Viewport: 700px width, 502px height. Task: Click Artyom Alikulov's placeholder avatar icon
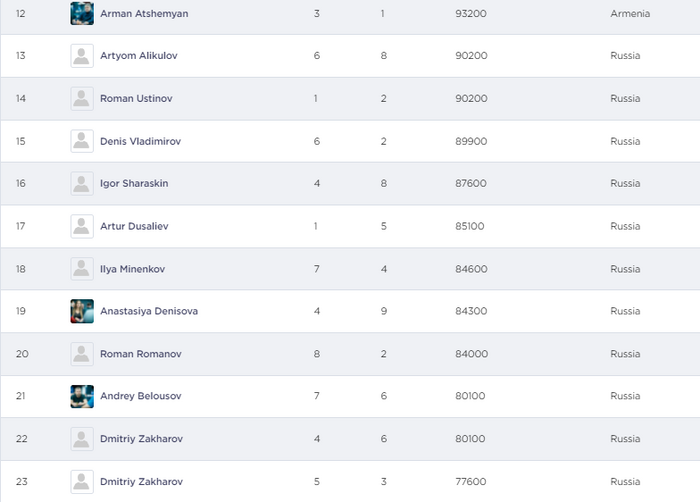[82, 56]
